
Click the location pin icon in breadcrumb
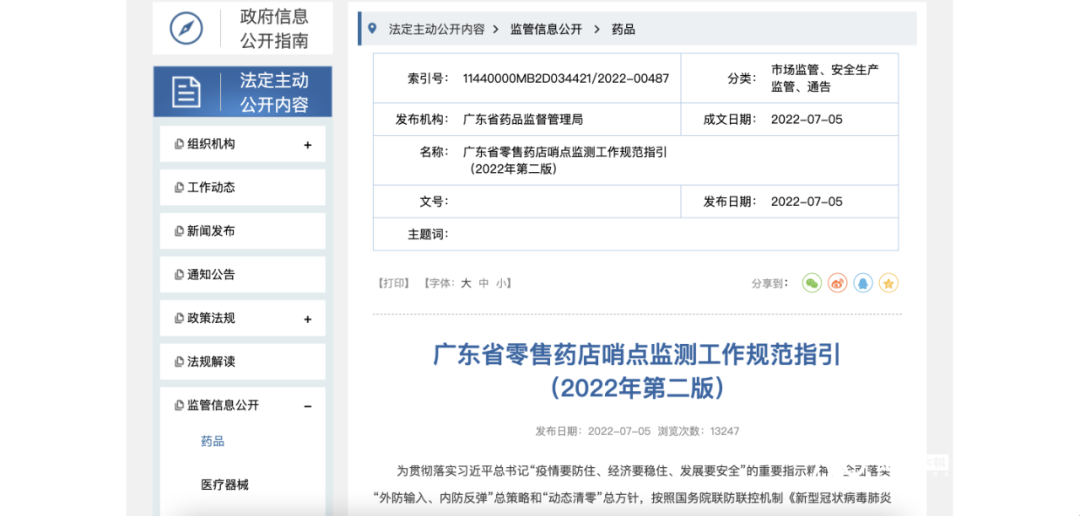(x=373, y=29)
